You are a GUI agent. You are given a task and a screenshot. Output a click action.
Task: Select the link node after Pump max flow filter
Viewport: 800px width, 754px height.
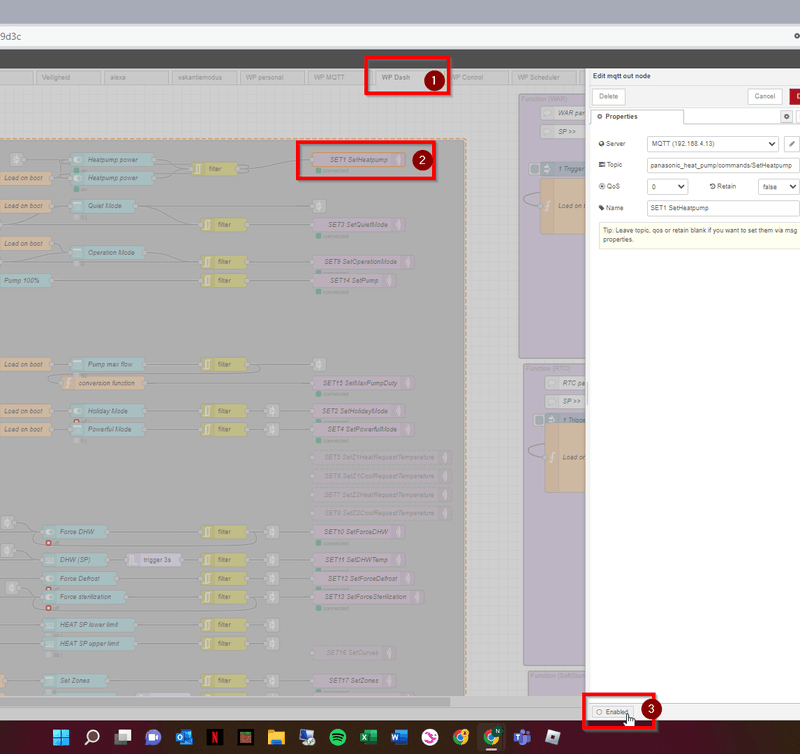point(319,364)
